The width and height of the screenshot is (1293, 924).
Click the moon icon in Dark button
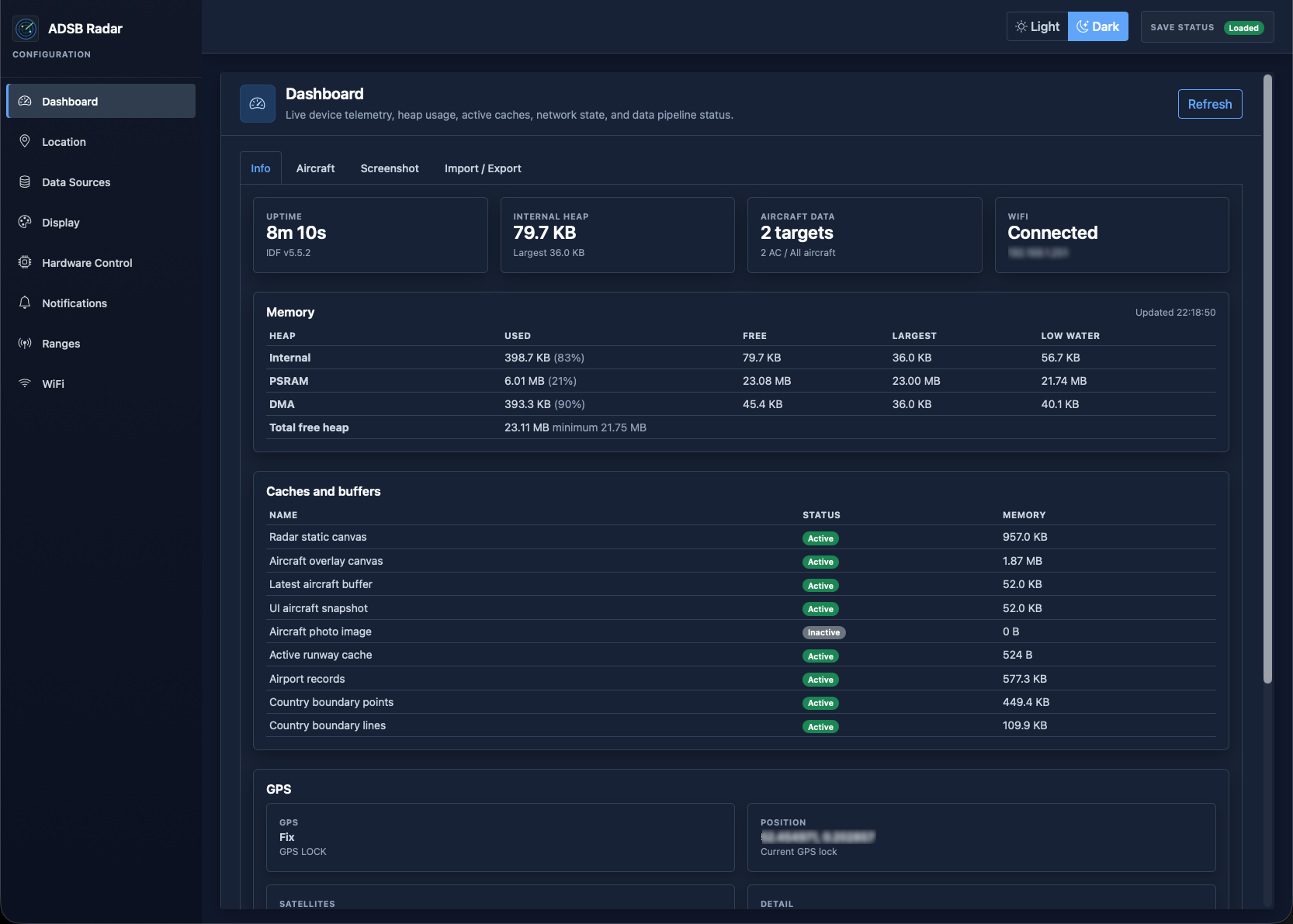[1083, 26]
